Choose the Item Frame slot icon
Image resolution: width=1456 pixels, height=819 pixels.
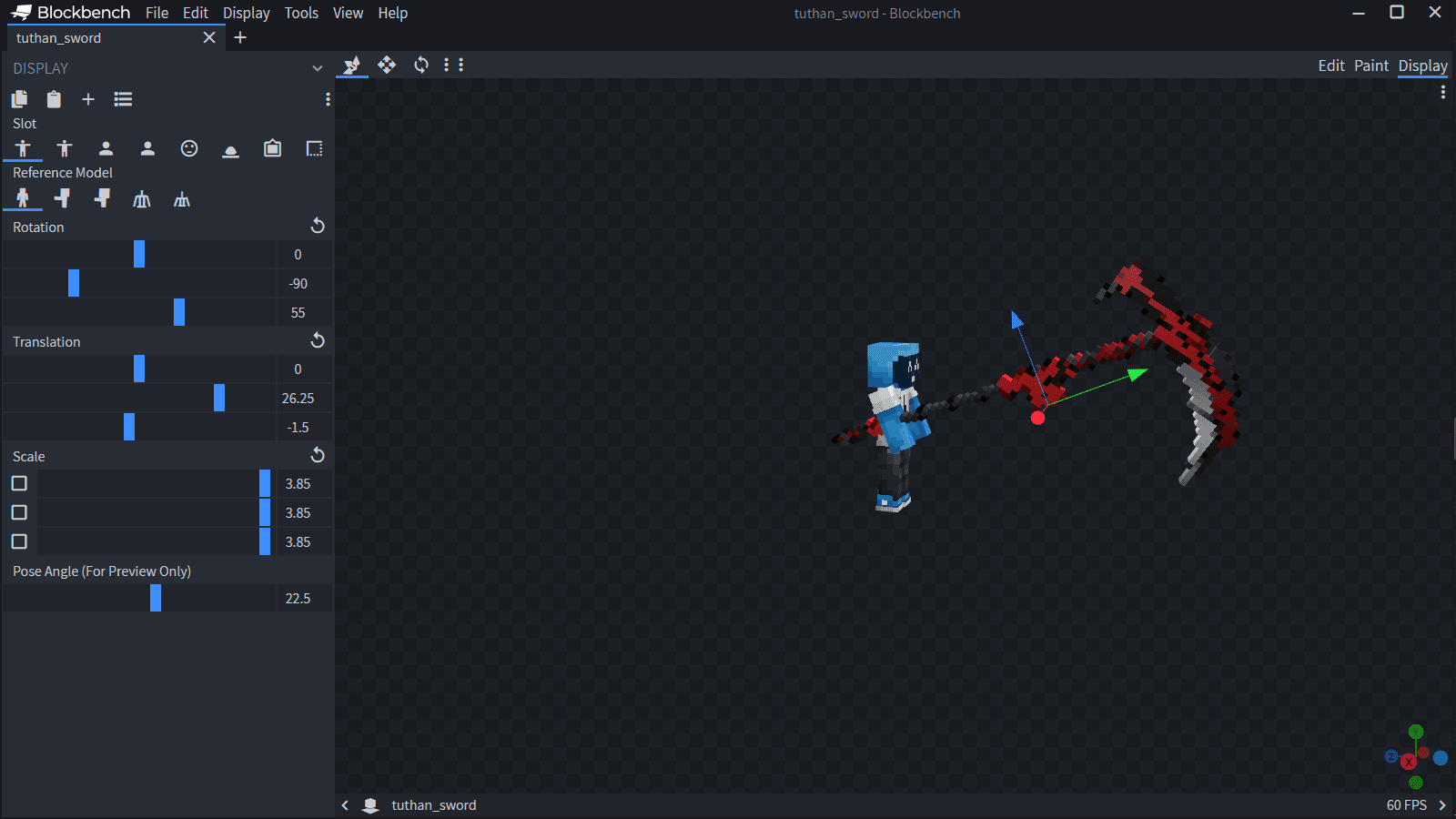tap(272, 148)
